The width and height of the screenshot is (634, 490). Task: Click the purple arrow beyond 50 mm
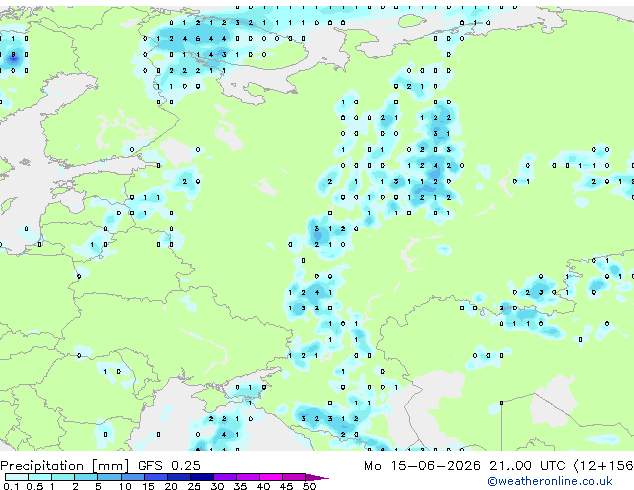coord(317,477)
